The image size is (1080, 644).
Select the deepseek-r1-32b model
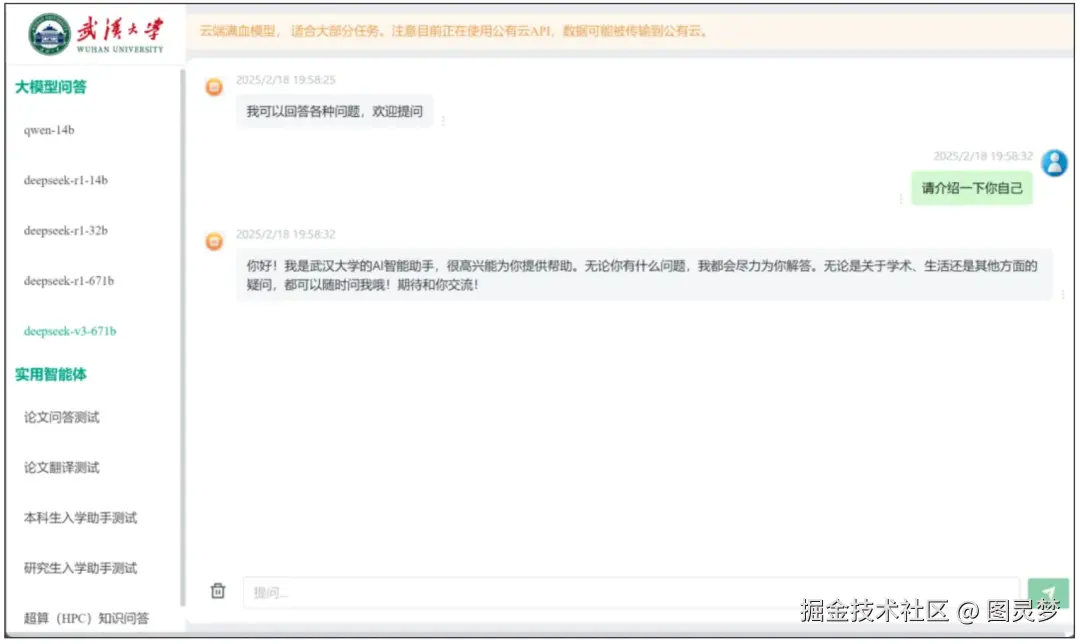click(67, 231)
